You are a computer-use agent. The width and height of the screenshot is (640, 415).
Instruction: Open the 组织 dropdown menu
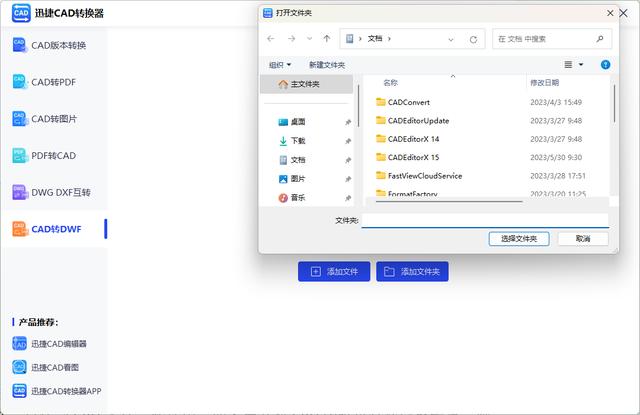(280, 65)
